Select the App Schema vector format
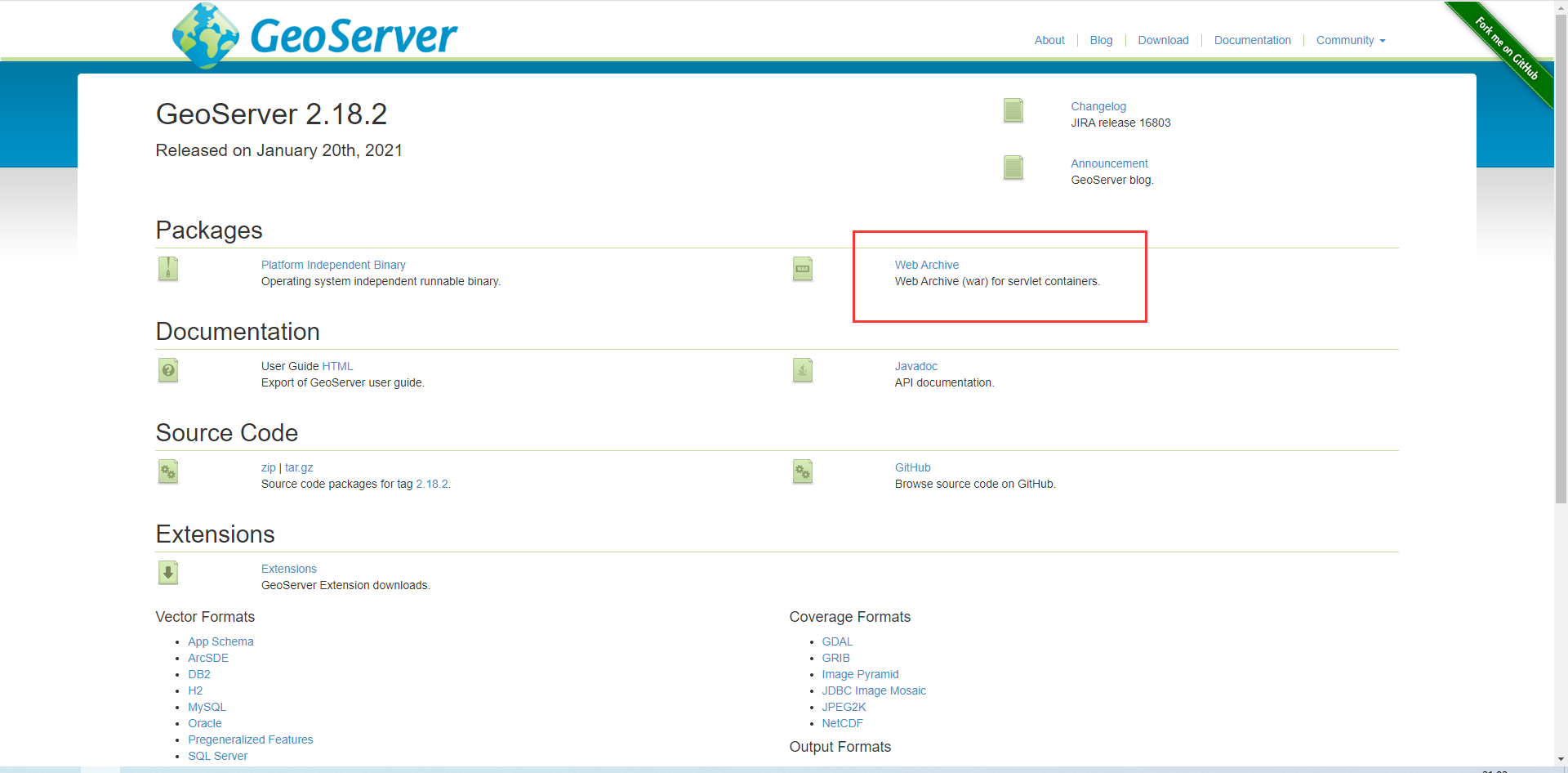 [x=220, y=641]
